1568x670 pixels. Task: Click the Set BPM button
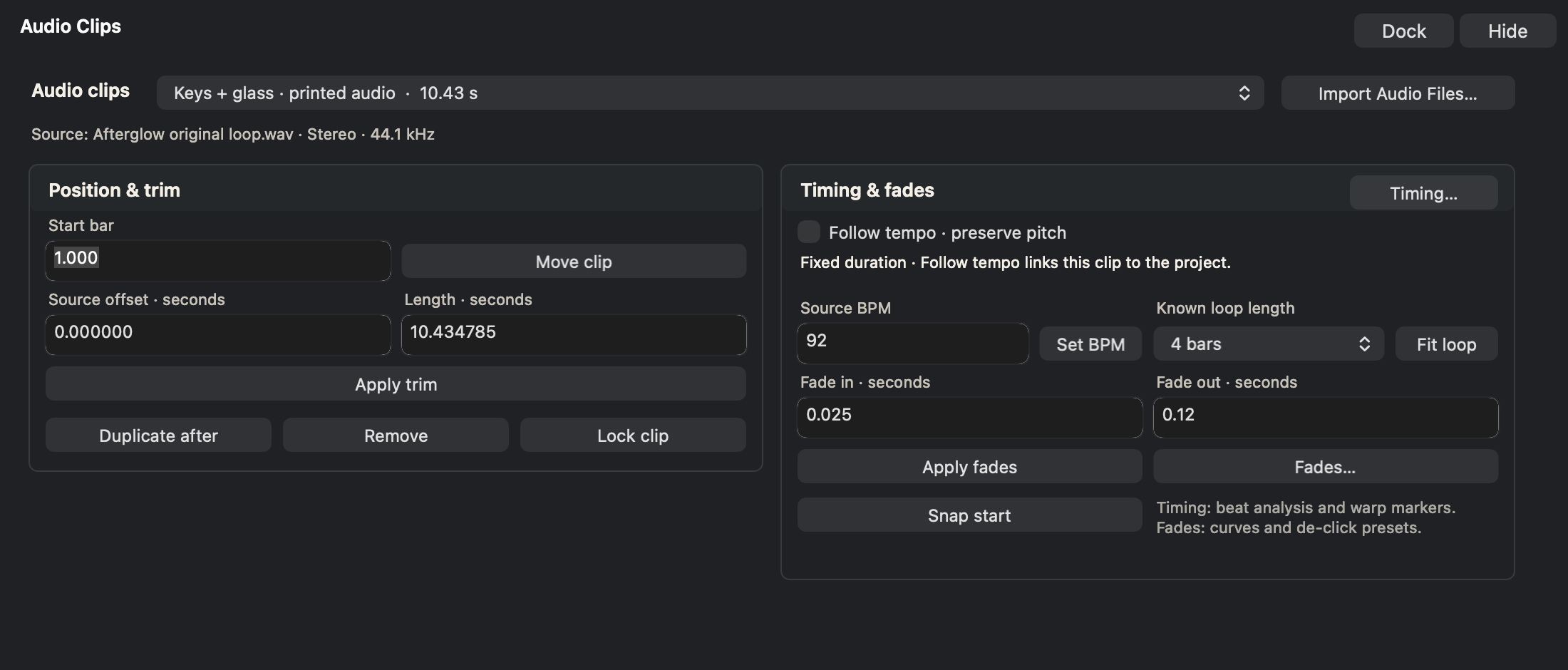[x=1090, y=344]
